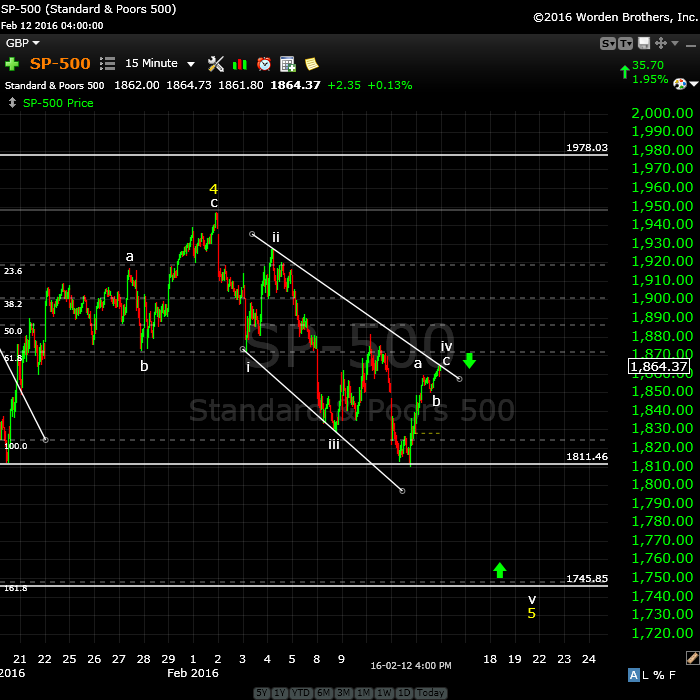Open the GBP dropdown
The width and height of the screenshot is (700, 700).
tap(22, 43)
